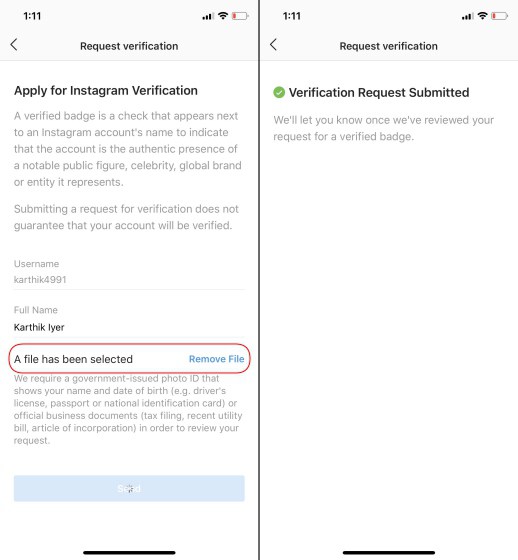The image size is (518, 560).
Task: Tap the left screen's home indicator bar
Action: [129, 552]
